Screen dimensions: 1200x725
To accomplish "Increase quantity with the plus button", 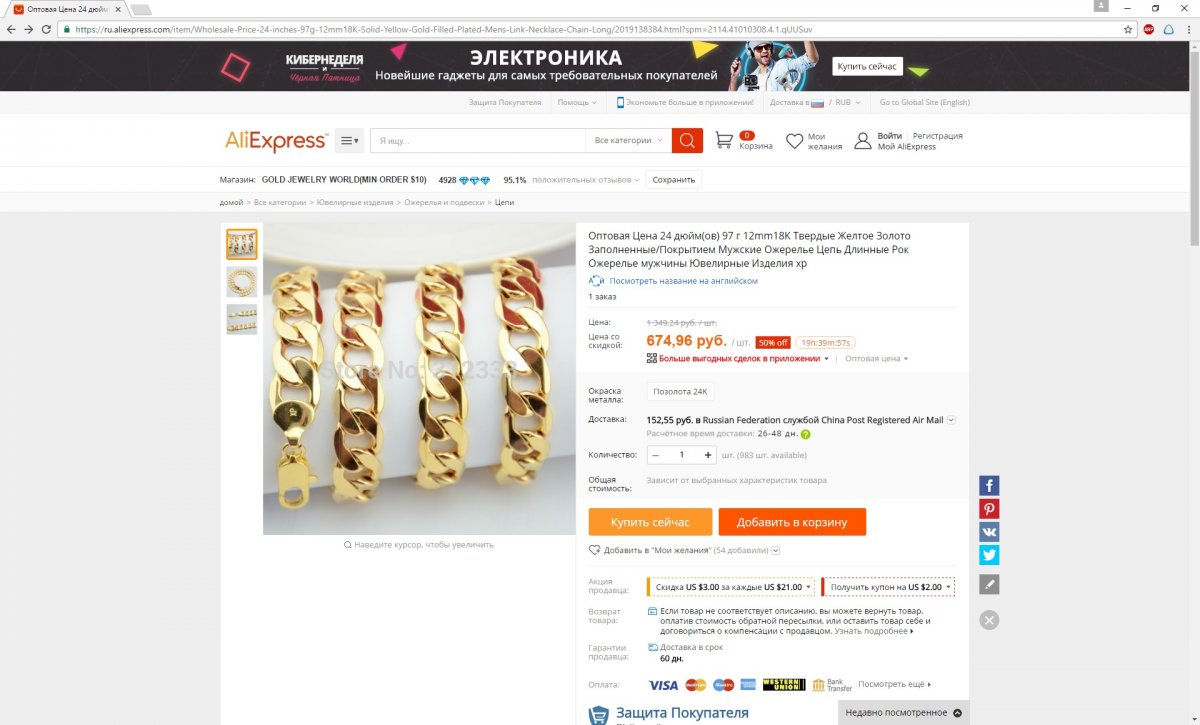I will pyautogui.click(x=708, y=454).
